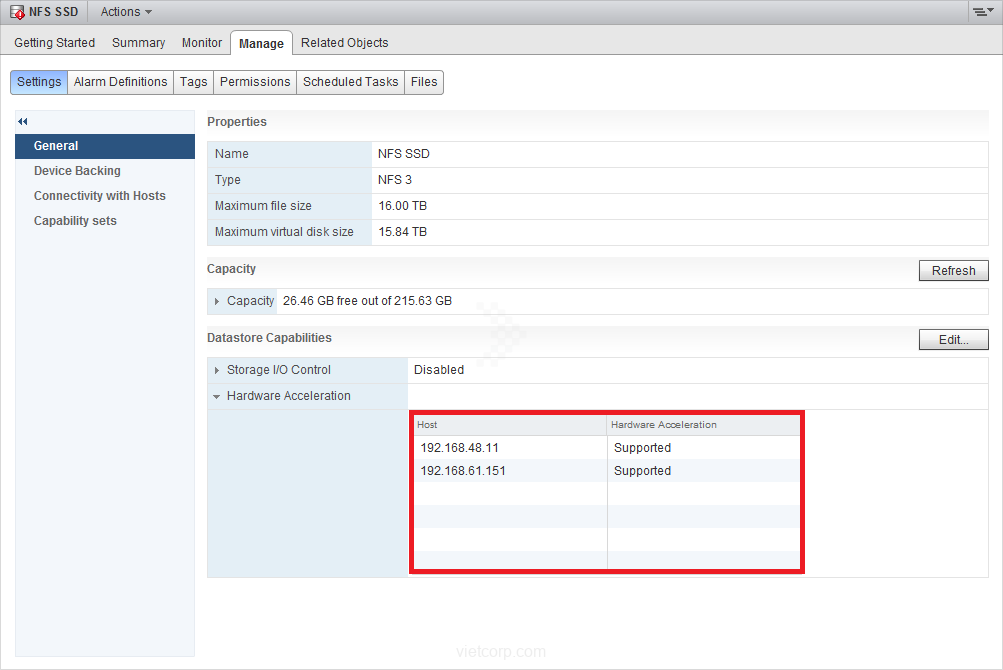The image size is (1003, 670).
Task: Select Device Backing in the sidebar
Action: click(x=77, y=171)
